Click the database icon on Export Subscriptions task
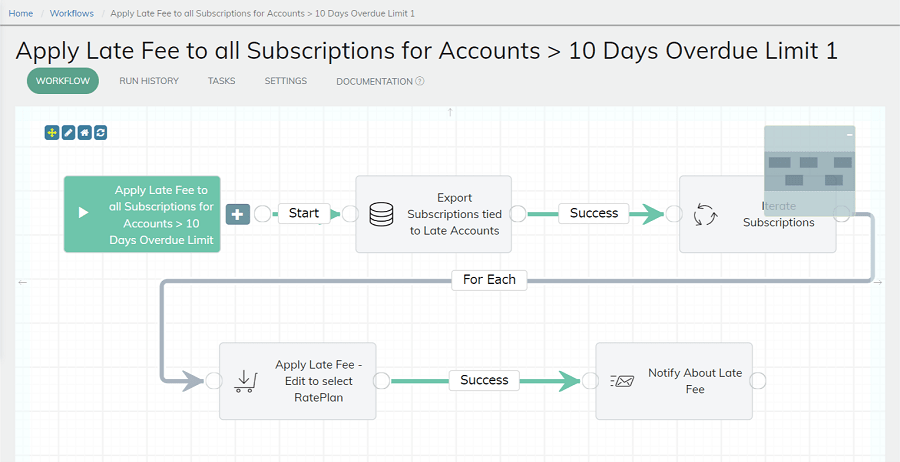Image resolution: width=900 pixels, height=462 pixels. pyautogui.click(x=381, y=214)
